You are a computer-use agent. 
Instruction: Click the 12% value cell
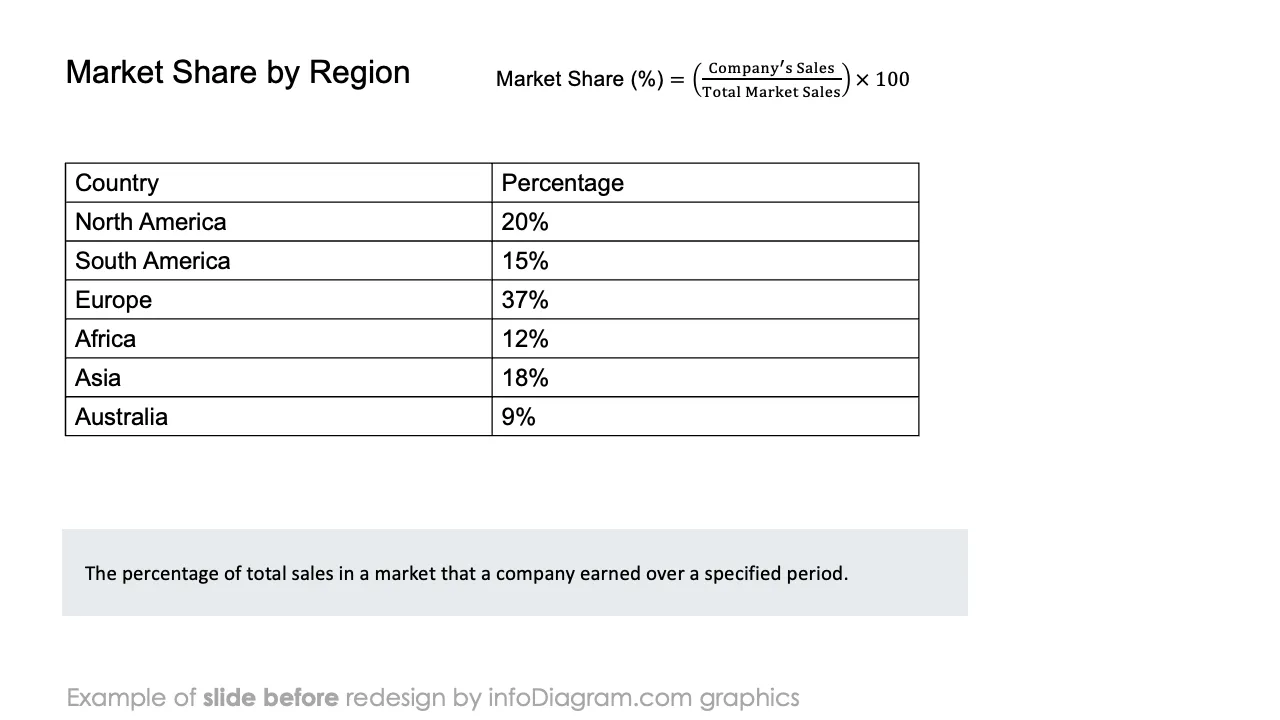pyautogui.click(x=705, y=339)
